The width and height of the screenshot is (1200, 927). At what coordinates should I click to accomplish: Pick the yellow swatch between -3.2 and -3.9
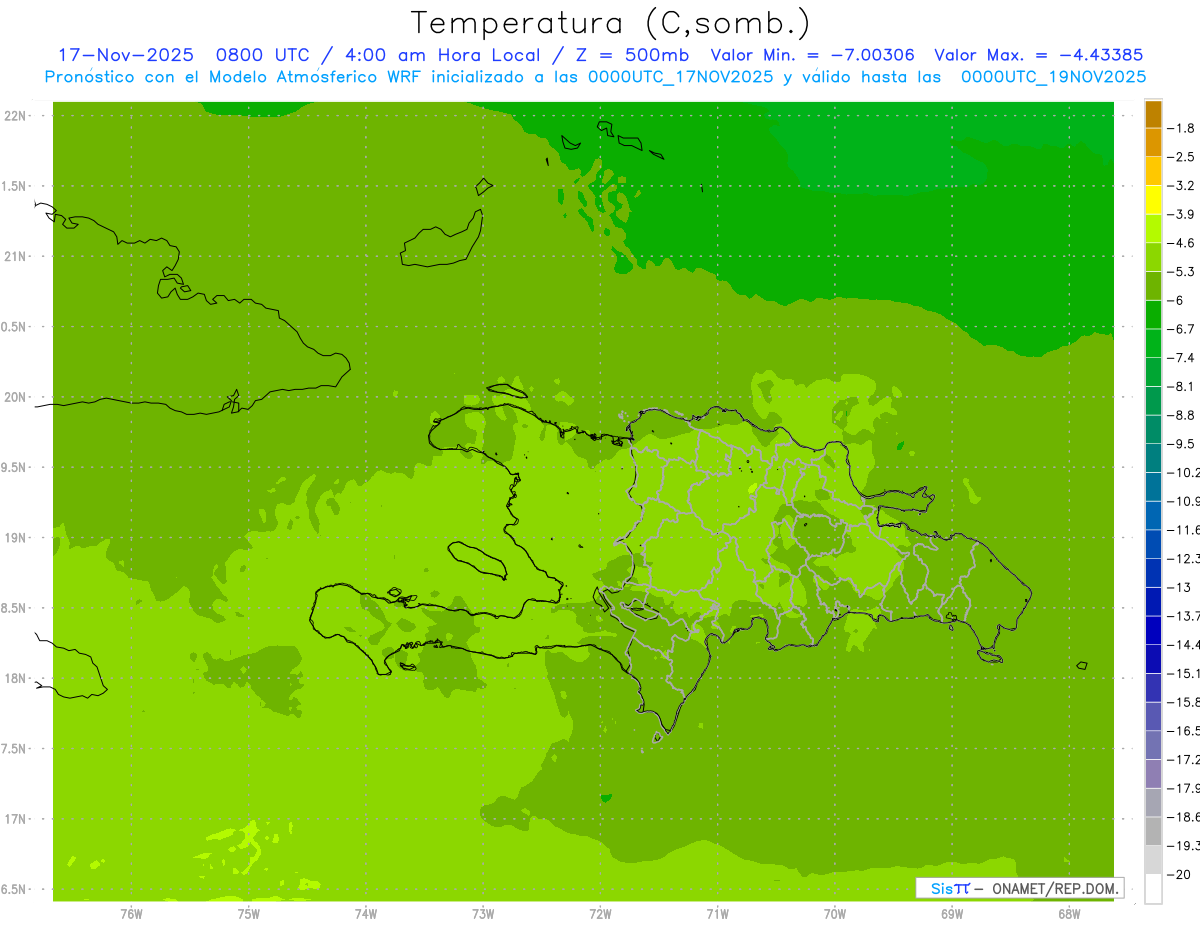point(1154,200)
